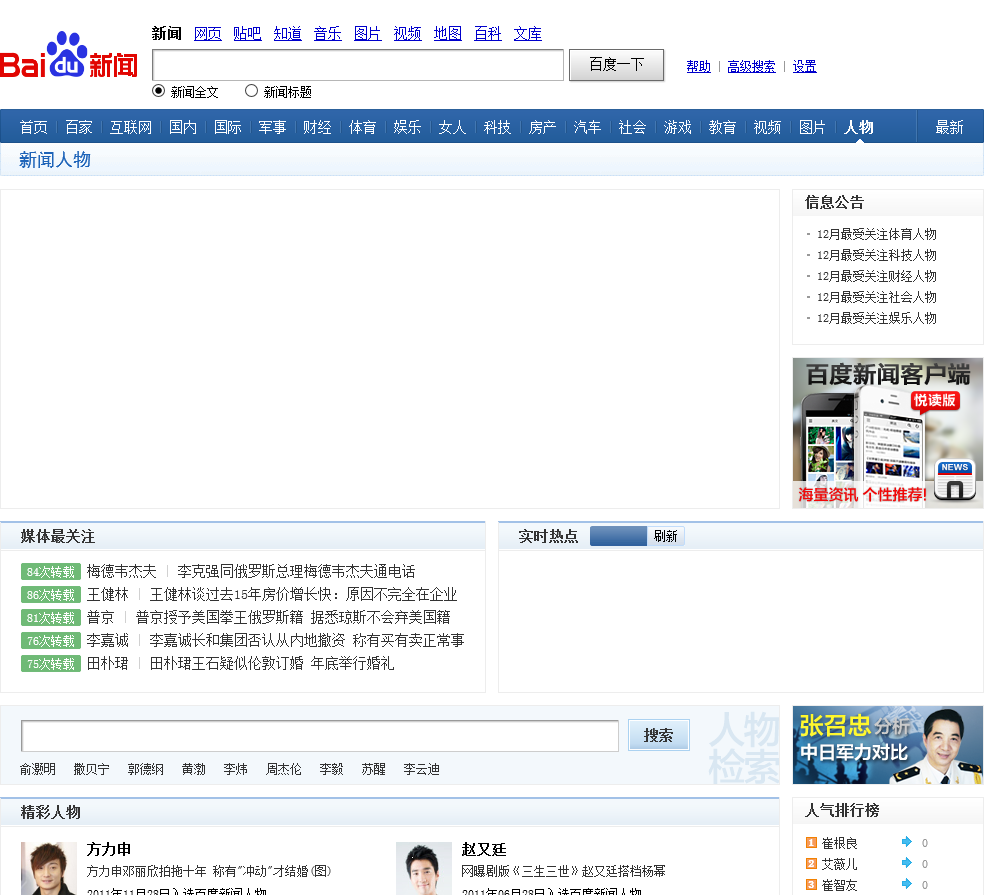Image resolution: width=984 pixels, height=895 pixels.
Task: Open the 音乐 link at top
Action: pyautogui.click(x=328, y=33)
